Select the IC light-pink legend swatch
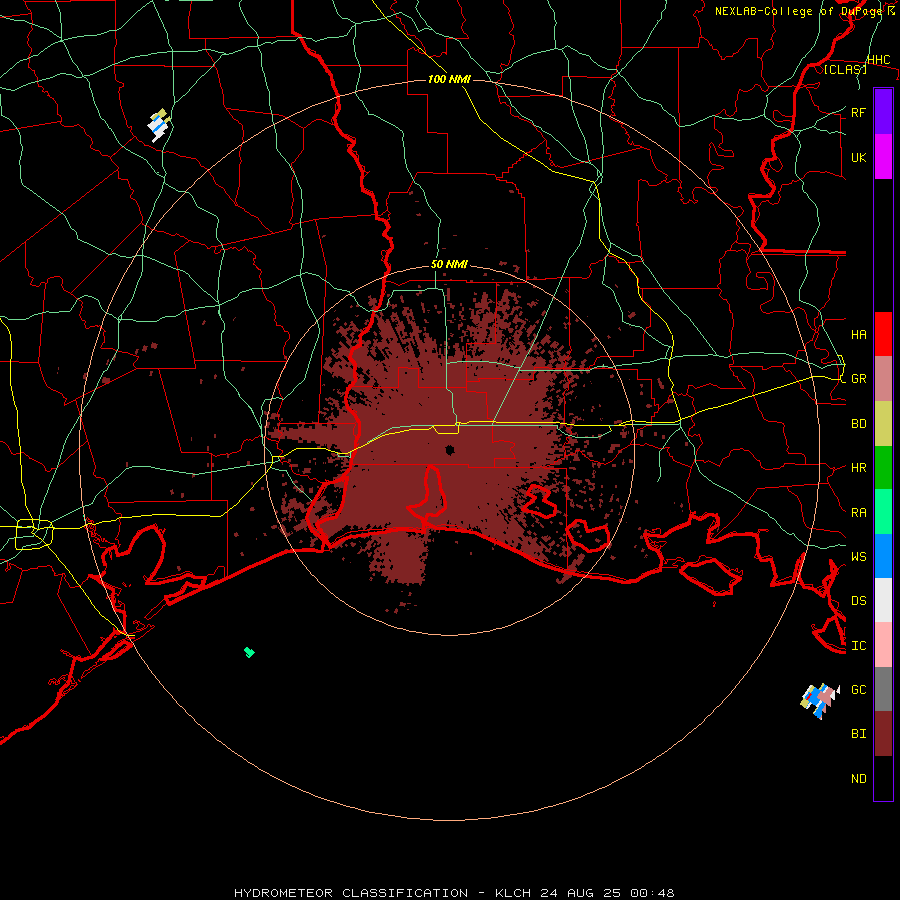Screen dimensions: 900x900 click(883, 645)
